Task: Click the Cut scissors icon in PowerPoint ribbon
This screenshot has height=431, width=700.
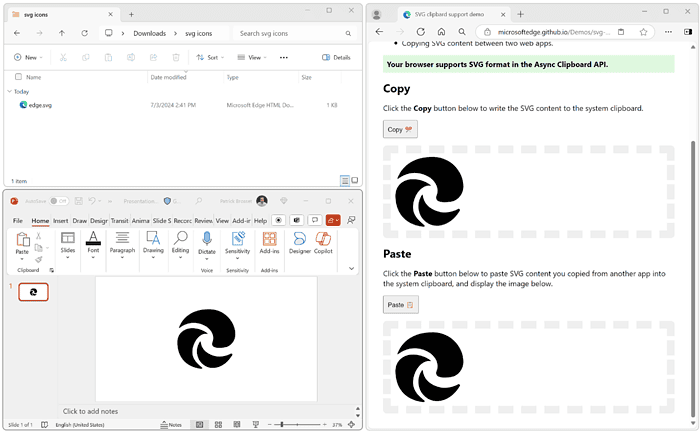Action: [38, 235]
